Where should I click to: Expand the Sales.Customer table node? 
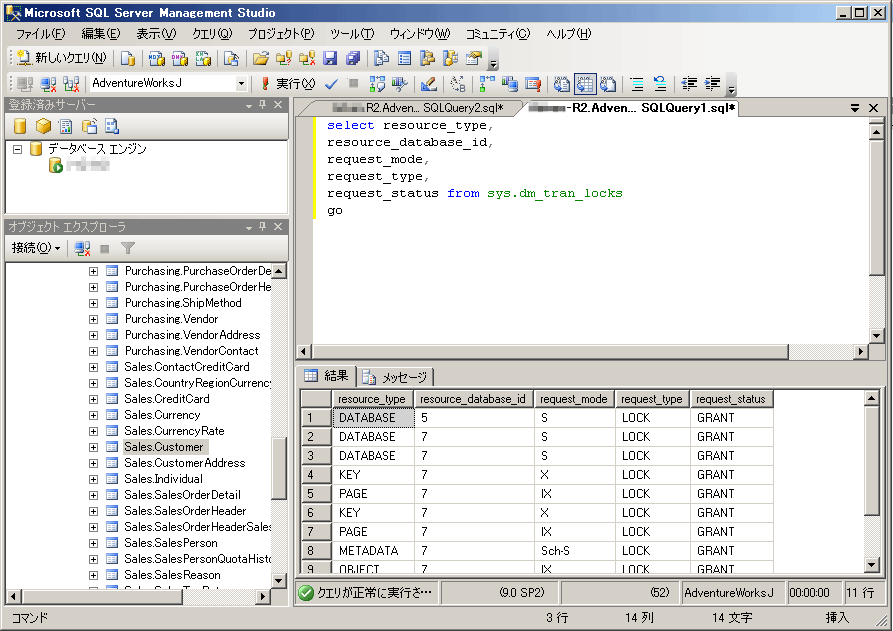(93, 447)
